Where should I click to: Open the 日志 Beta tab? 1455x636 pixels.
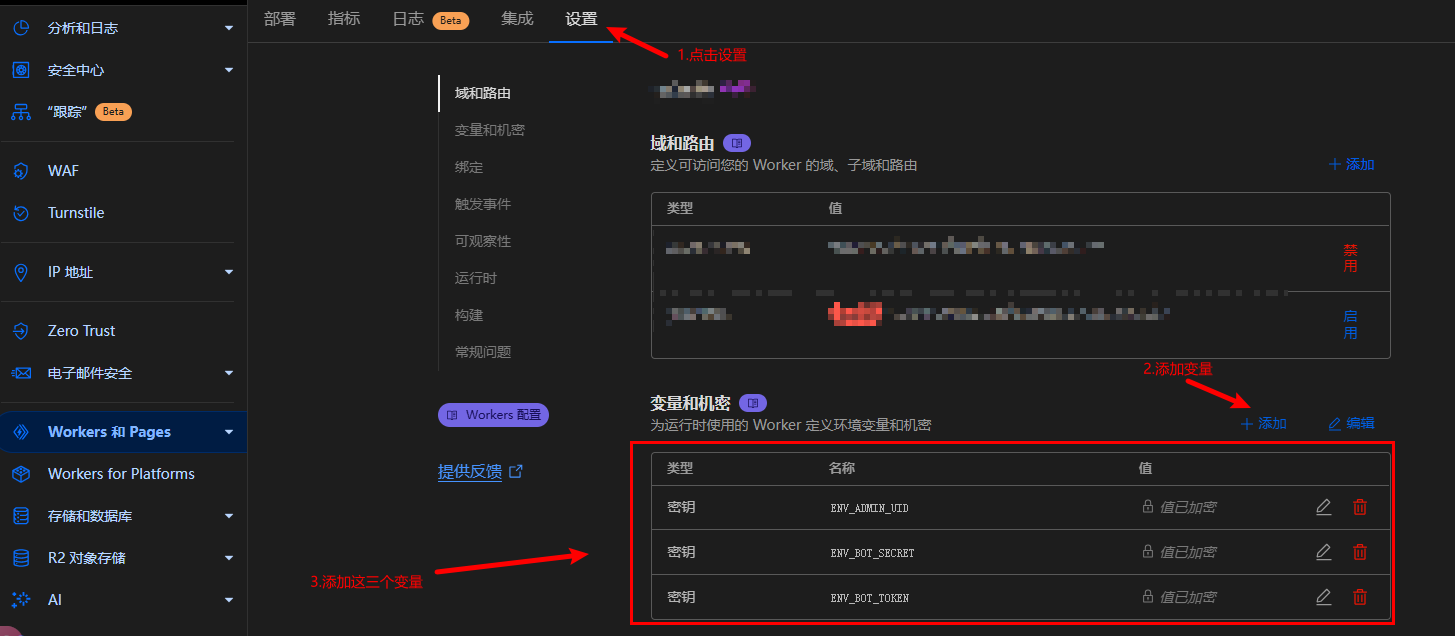click(430, 20)
